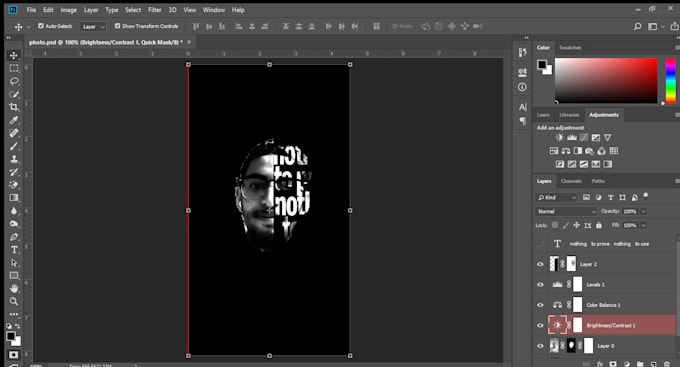This screenshot has width=680, height=367.
Task: Hide the Levels 1 layer
Action: (540, 285)
